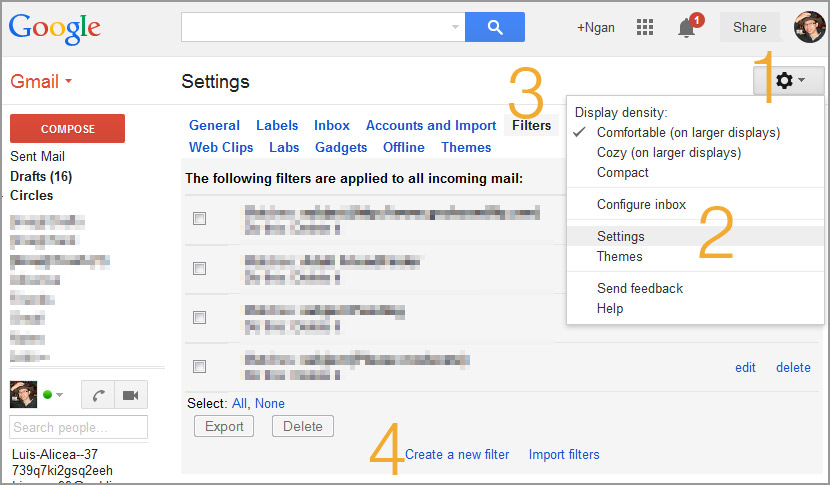Viewport: 830px width, 485px height.
Task: Open the Offline settings tab
Action: 404,147
